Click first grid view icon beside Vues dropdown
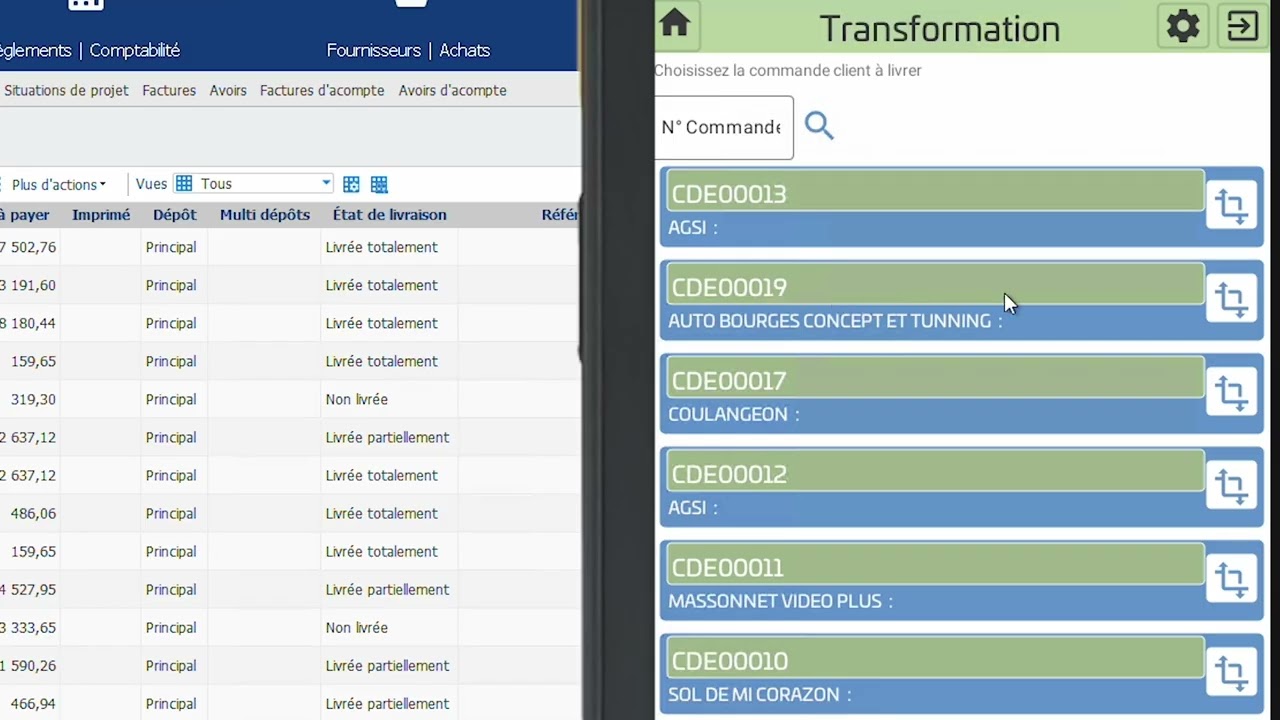The width and height of the screenshot is (1280, 720). (351, 184)
